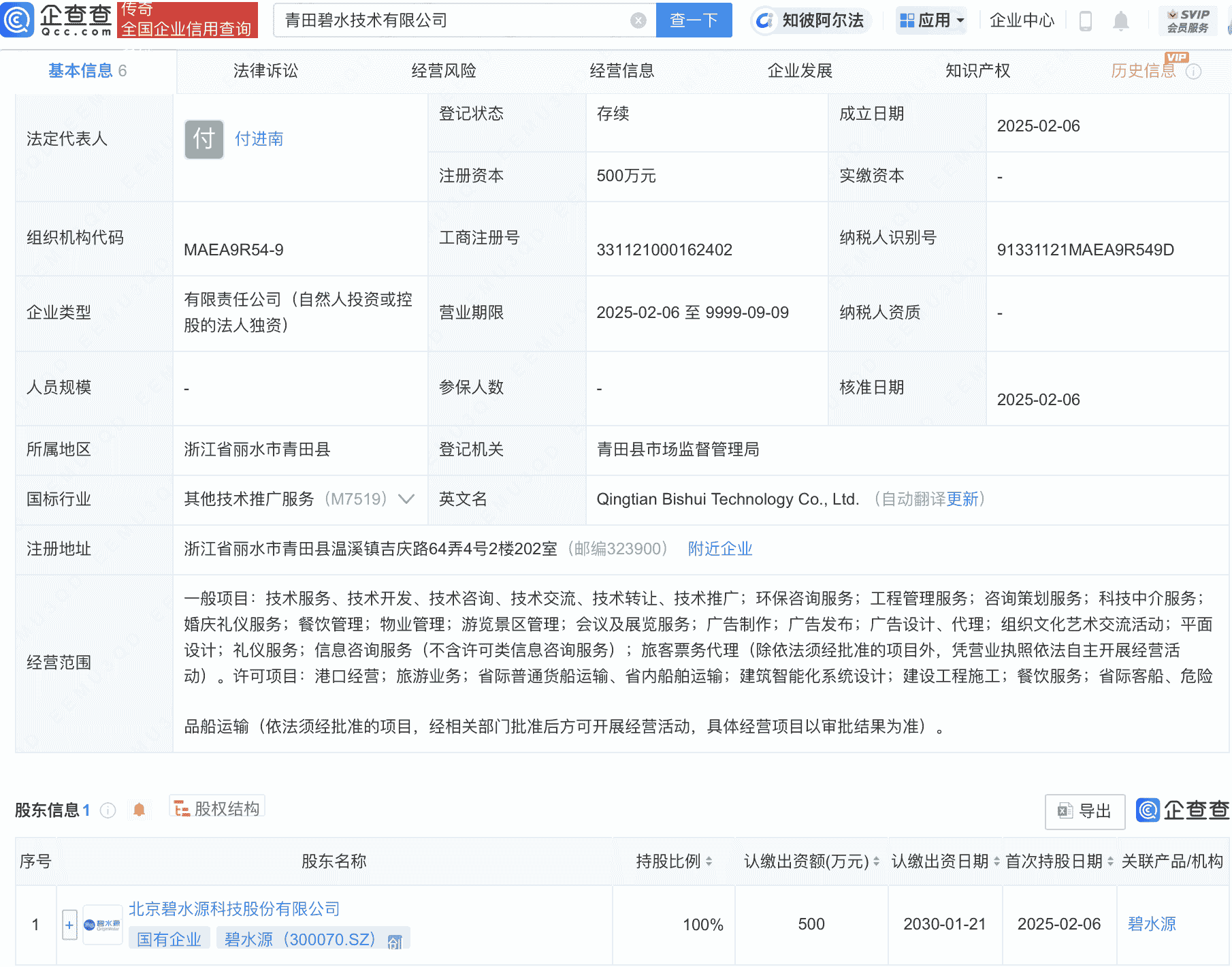Switch to the 法律诉讼 tab
Viewport: 1232px width, 967px height.
(x=264, y=70)
